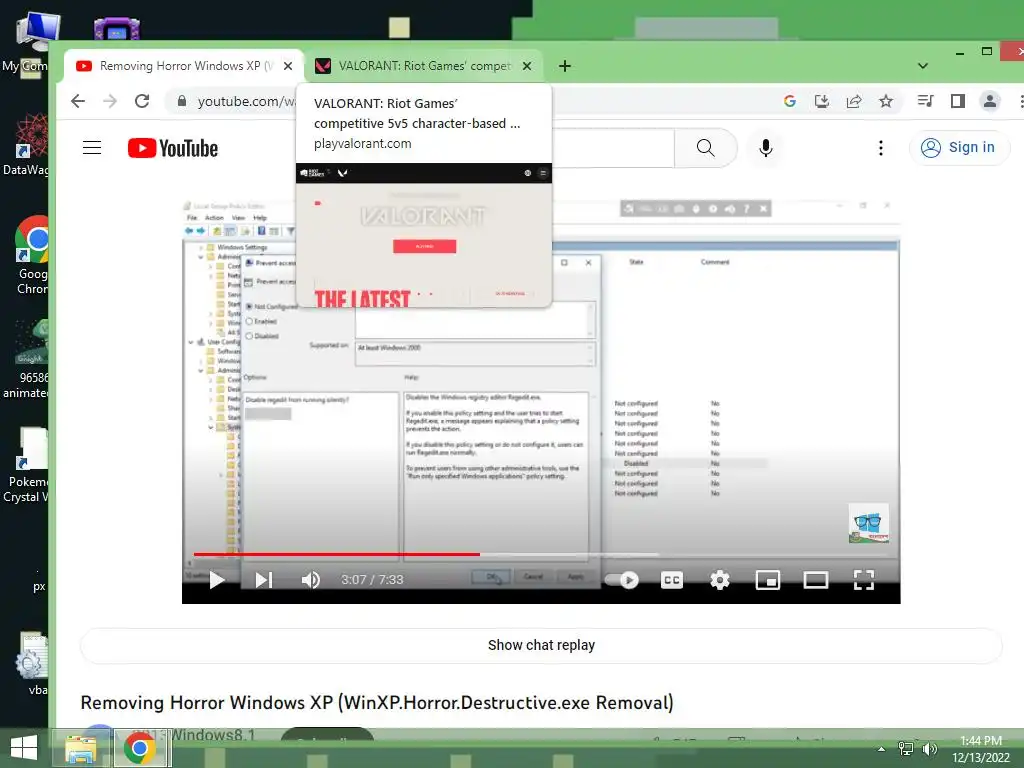Expand the tab search dropdown arrow
1024x768 pixels.
click(922, 66)
